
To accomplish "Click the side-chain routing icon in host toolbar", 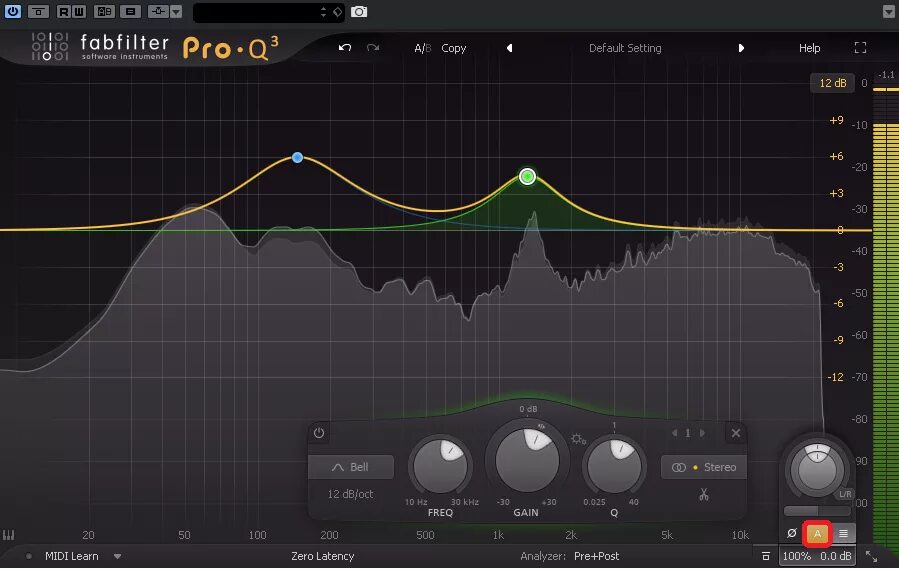I will tap(158, 11).
